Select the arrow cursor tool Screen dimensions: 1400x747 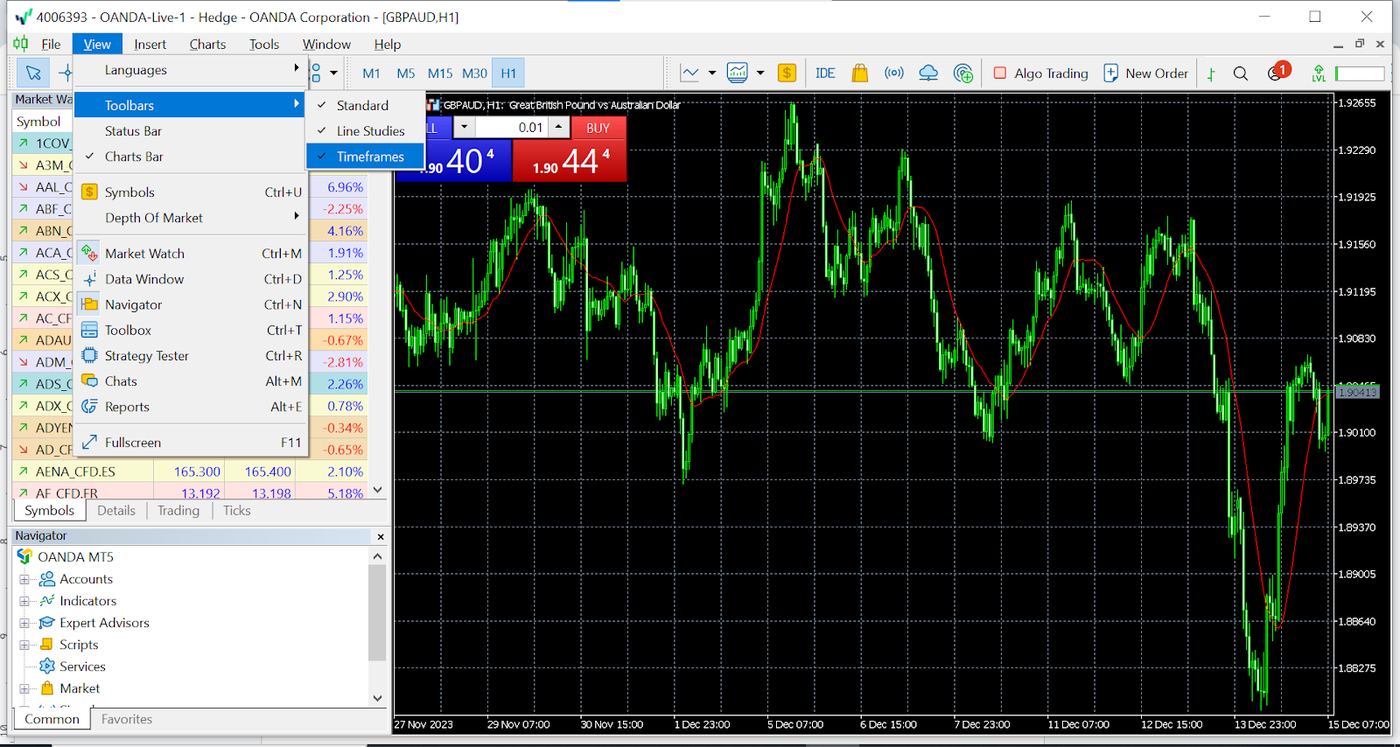point(33,73)
